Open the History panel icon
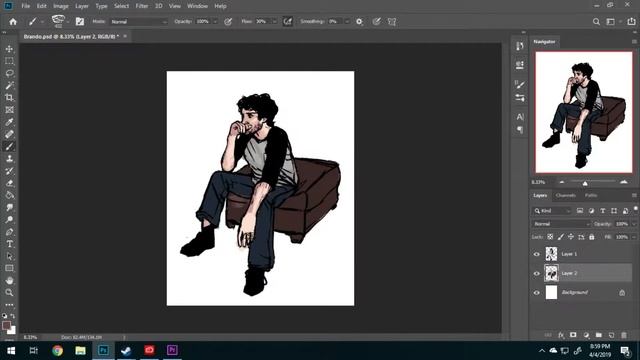Image resolution: width=640 pixels, height=360 pixels. 520,46
